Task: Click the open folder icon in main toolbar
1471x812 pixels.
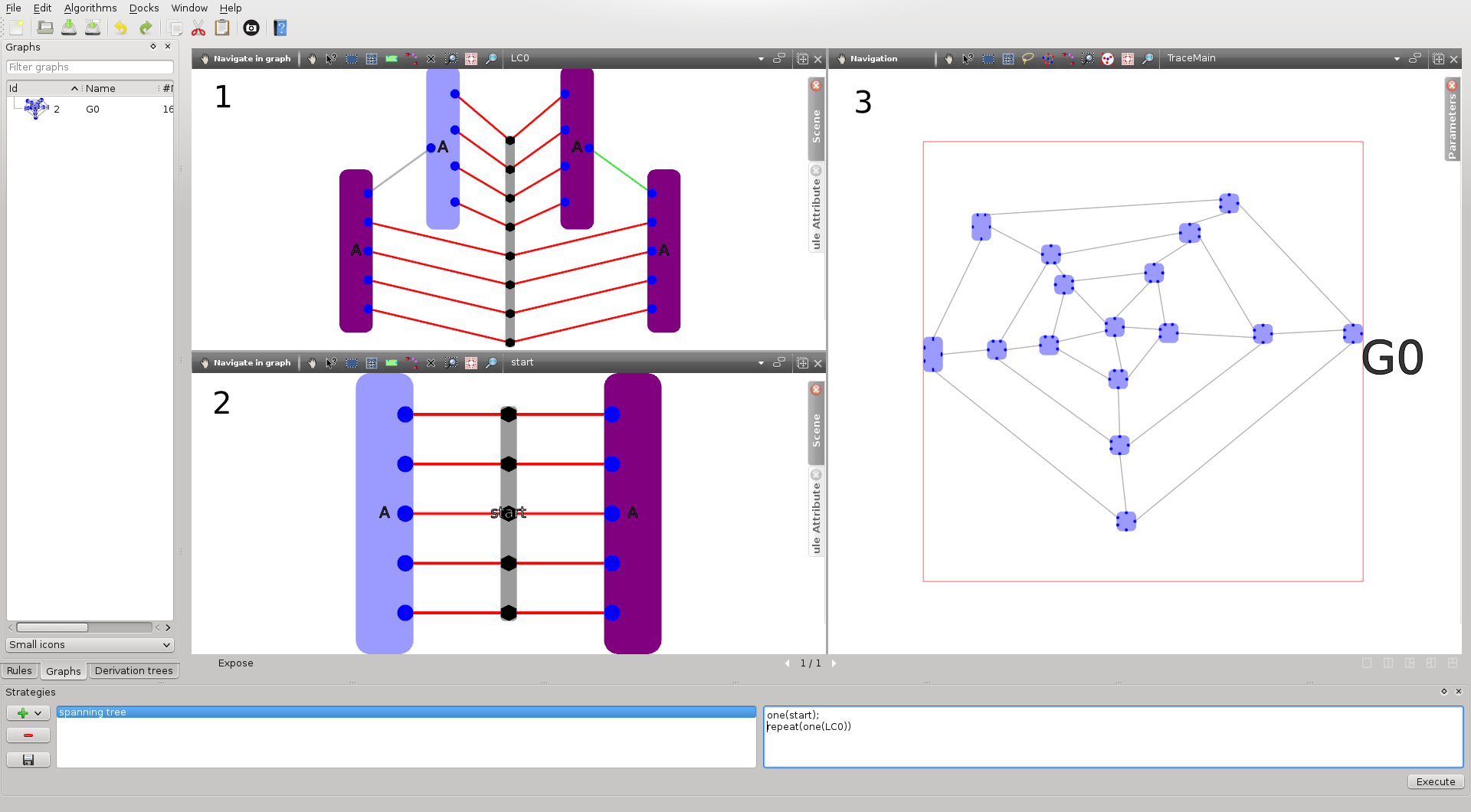Action: pos(45,28)
